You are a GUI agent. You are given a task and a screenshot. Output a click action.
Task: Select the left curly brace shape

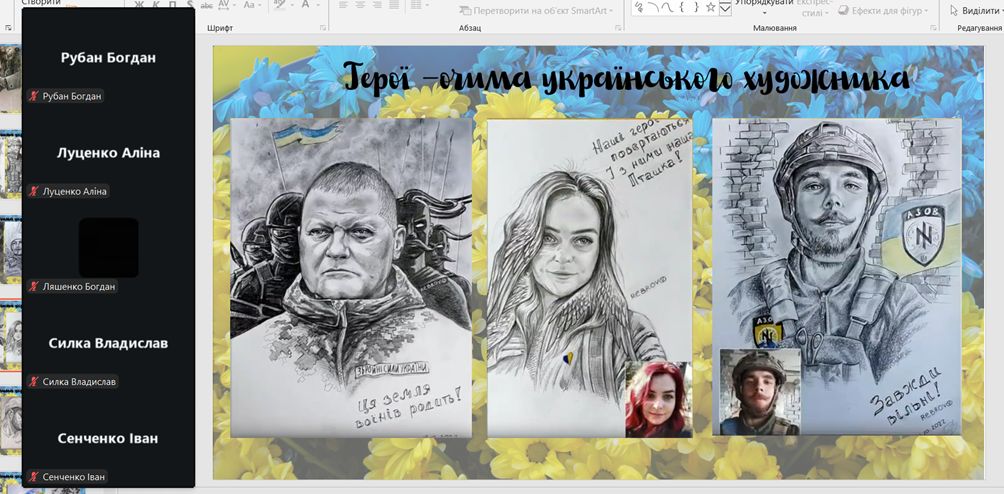click(x=680, y=7)
